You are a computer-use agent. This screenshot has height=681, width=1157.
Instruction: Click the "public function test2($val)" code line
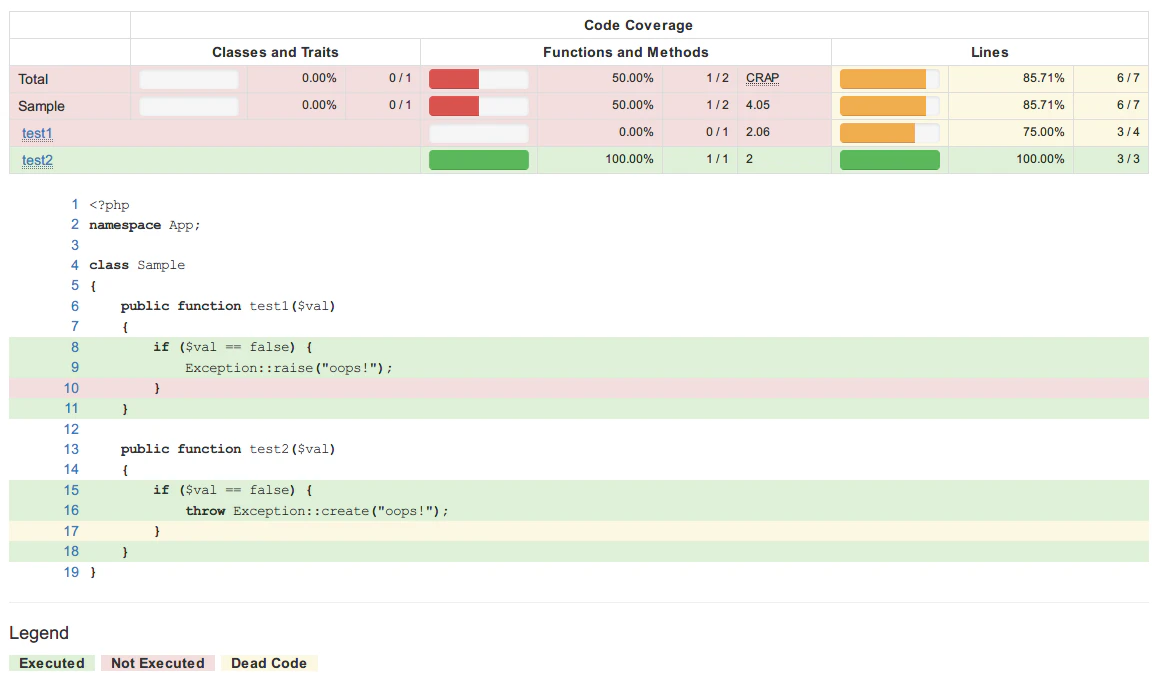[x=228, y=449]
